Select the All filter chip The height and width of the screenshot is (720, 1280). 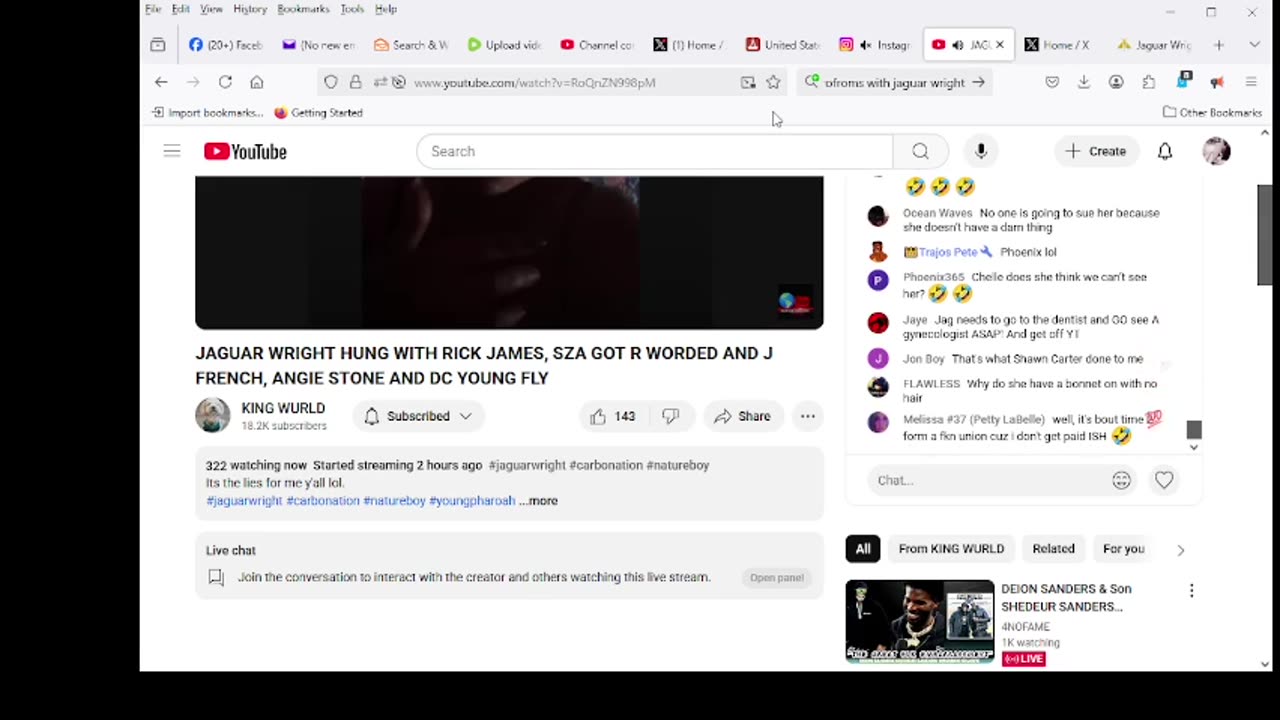tap(863, 549)
